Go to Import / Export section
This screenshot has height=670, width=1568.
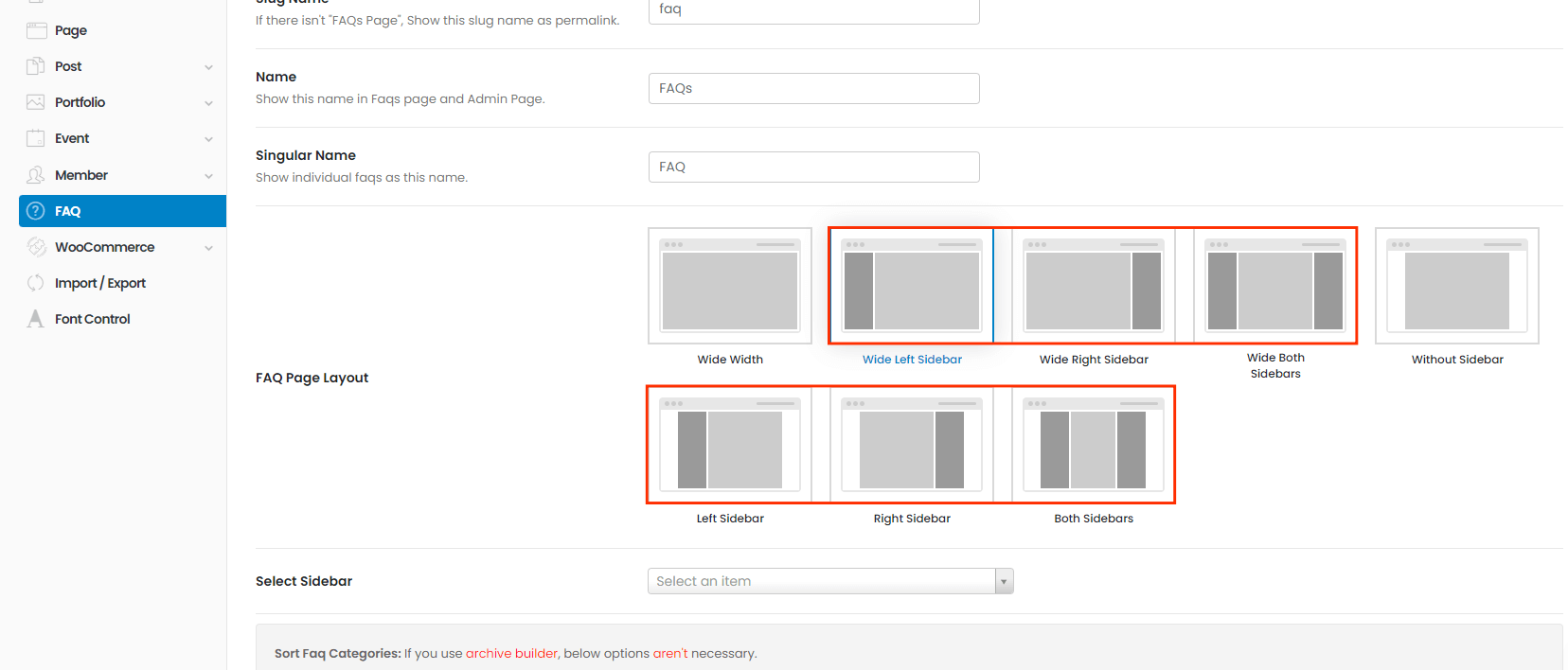coord(100,283)
